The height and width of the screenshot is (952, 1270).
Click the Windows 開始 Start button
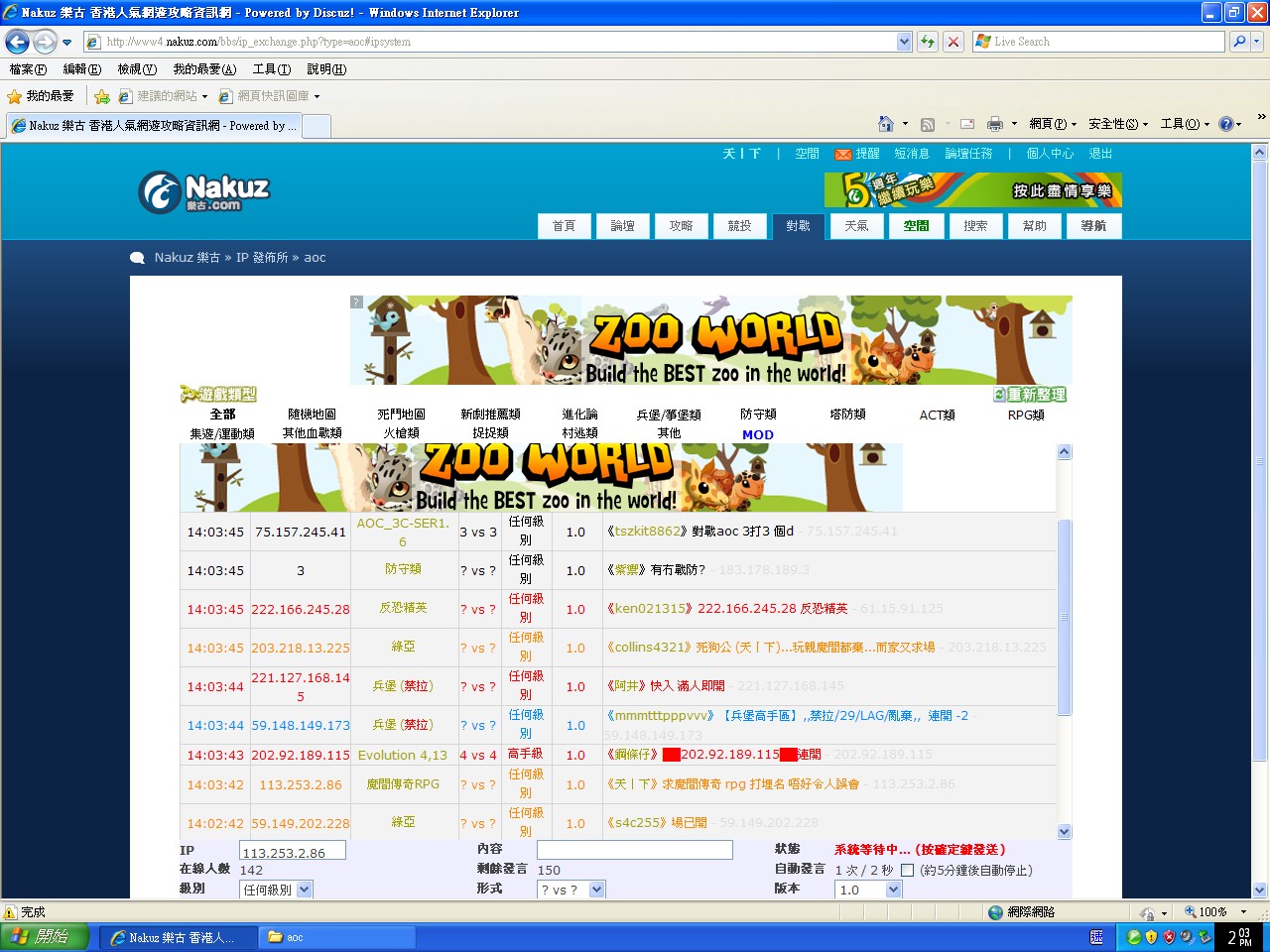pos(45,937)
